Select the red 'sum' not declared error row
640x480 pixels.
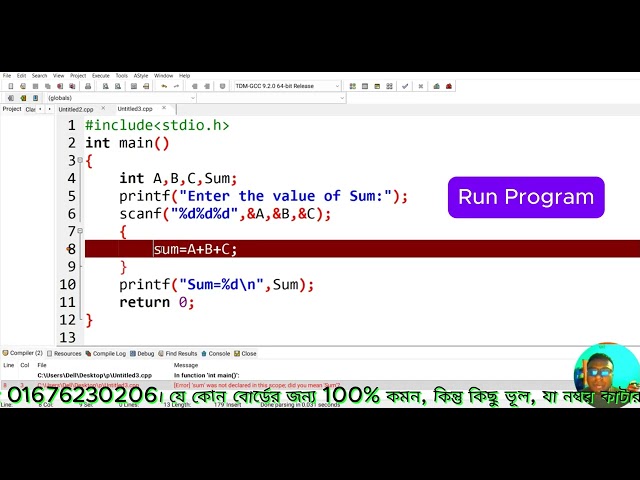(x=286, y=385)
